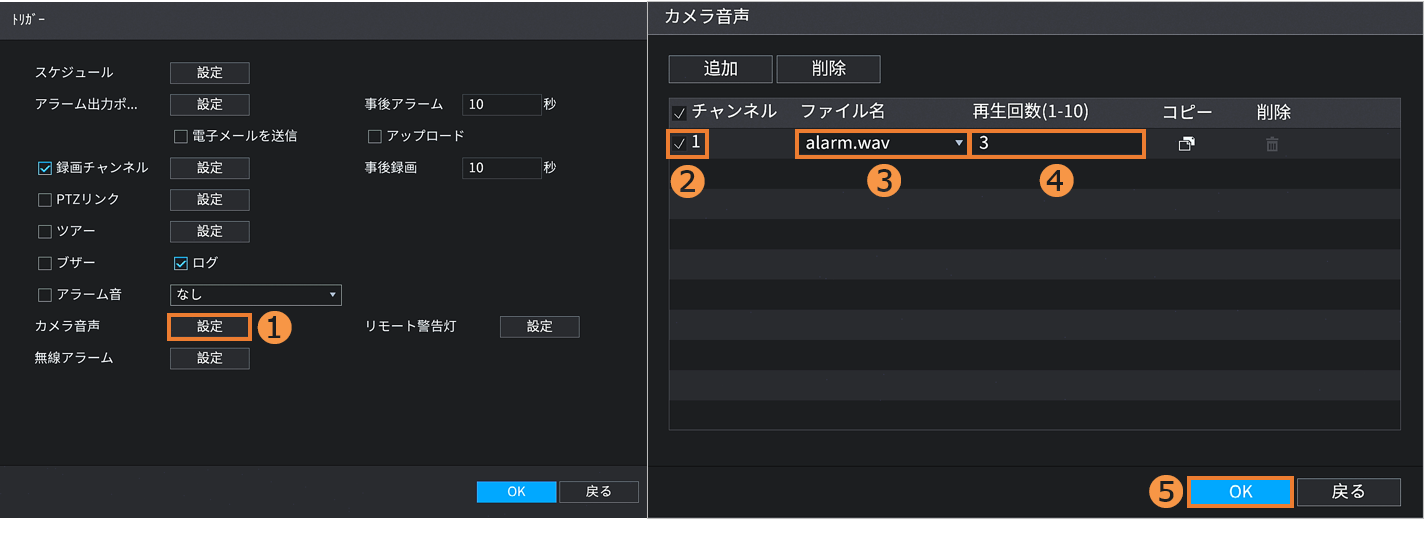Click the 設定 button for カメラ音声

click(210, 327)
